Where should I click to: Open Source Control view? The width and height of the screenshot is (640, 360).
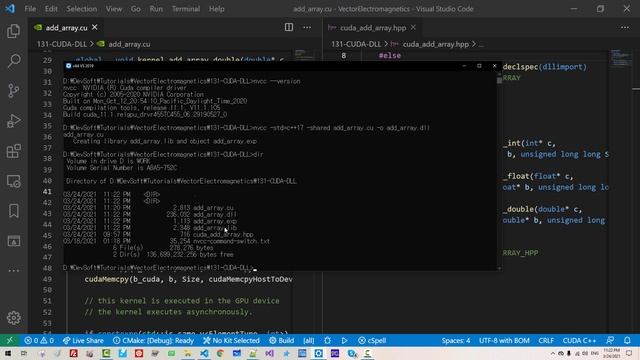point(13,91)
